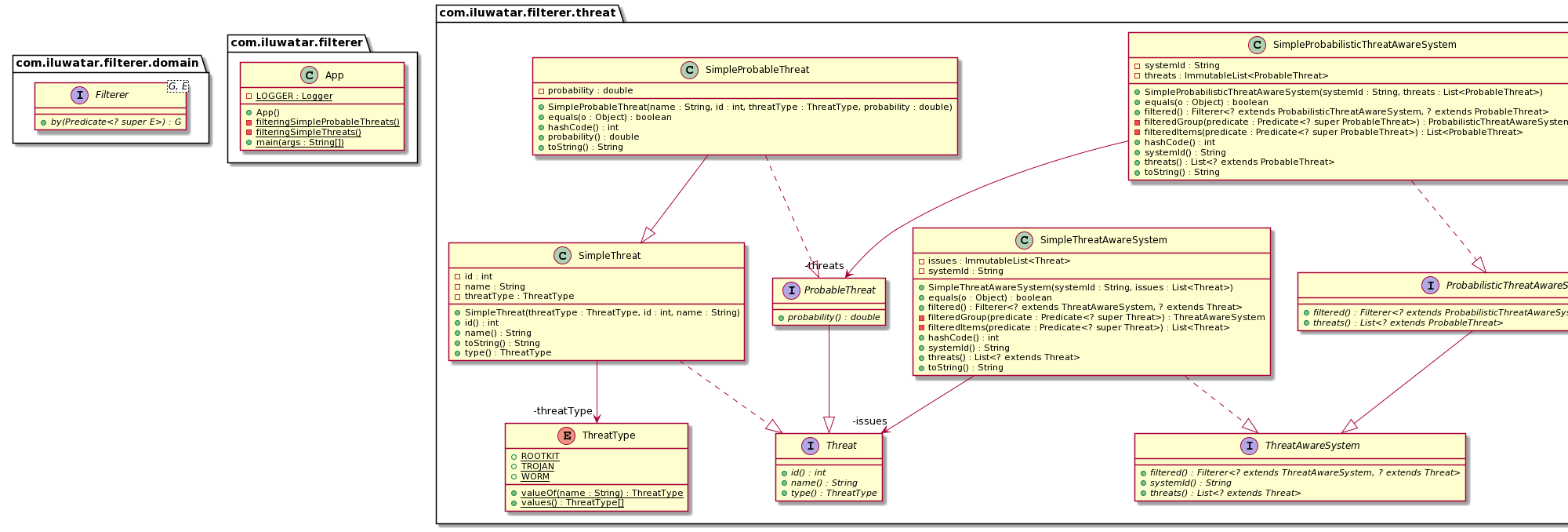This screenshot has height=532, width=1568.
Task: Click the values() : ThreatType[] method
Action: [x=572, y=503]
